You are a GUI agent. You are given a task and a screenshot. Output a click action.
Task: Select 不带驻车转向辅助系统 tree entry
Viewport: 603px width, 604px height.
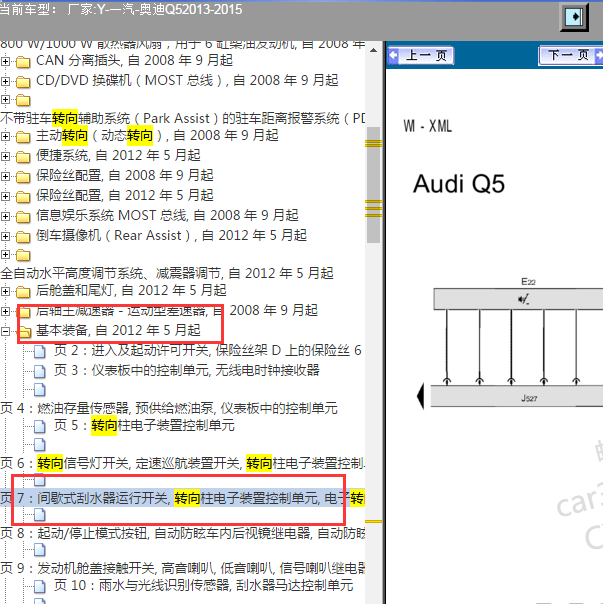[182, 119]
